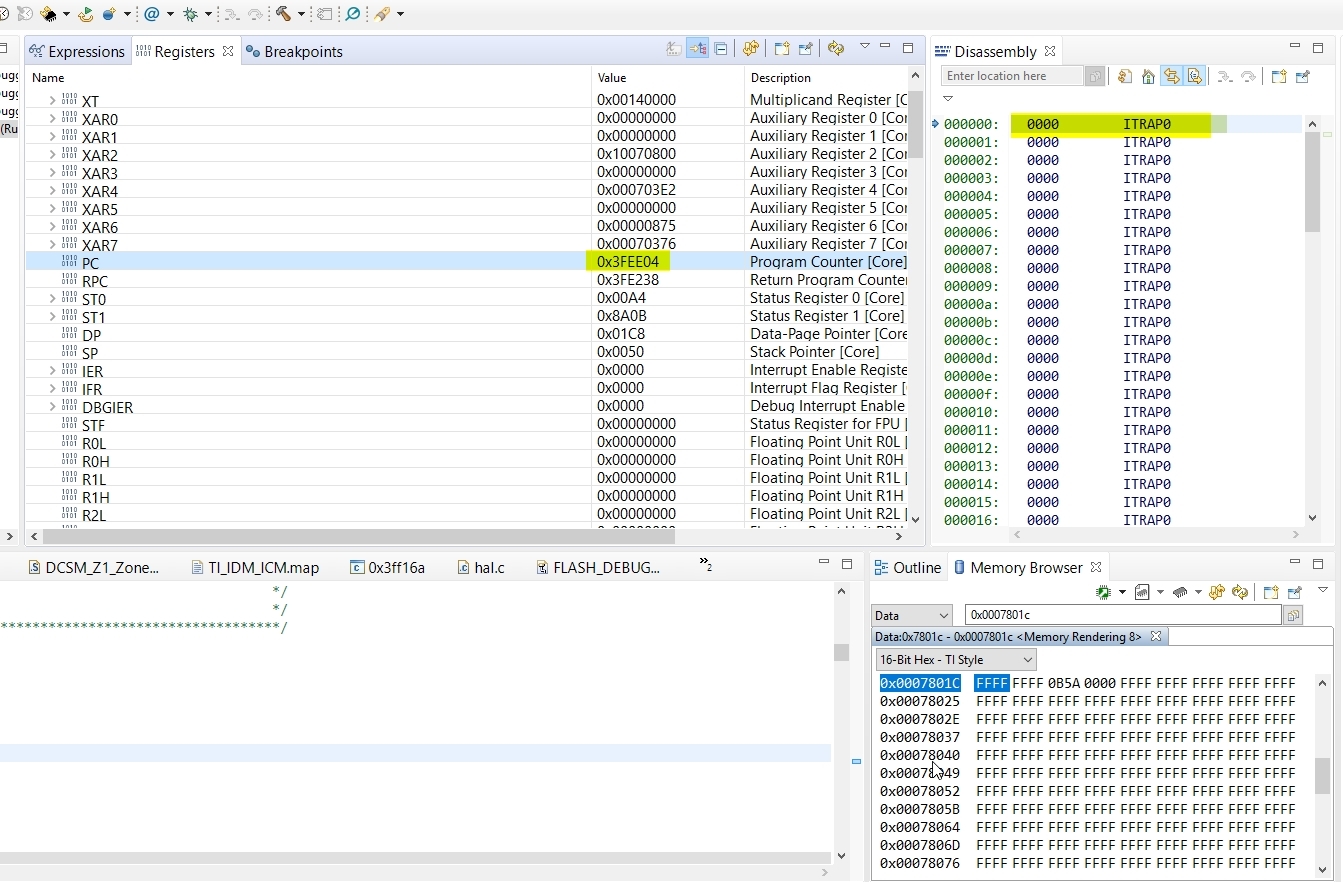1343x882 pixels.
Task: Click Go button next to memory address field
Action: [x=1293, y=615]
